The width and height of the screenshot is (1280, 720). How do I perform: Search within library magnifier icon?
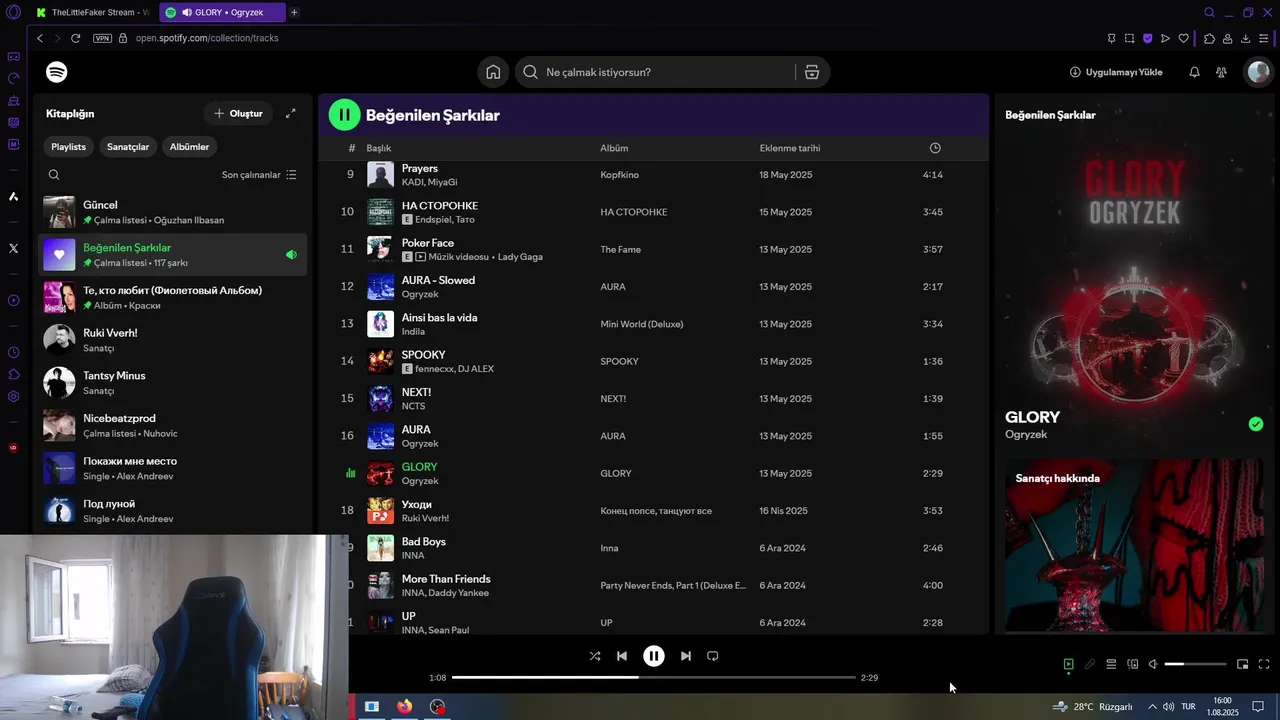54,175
